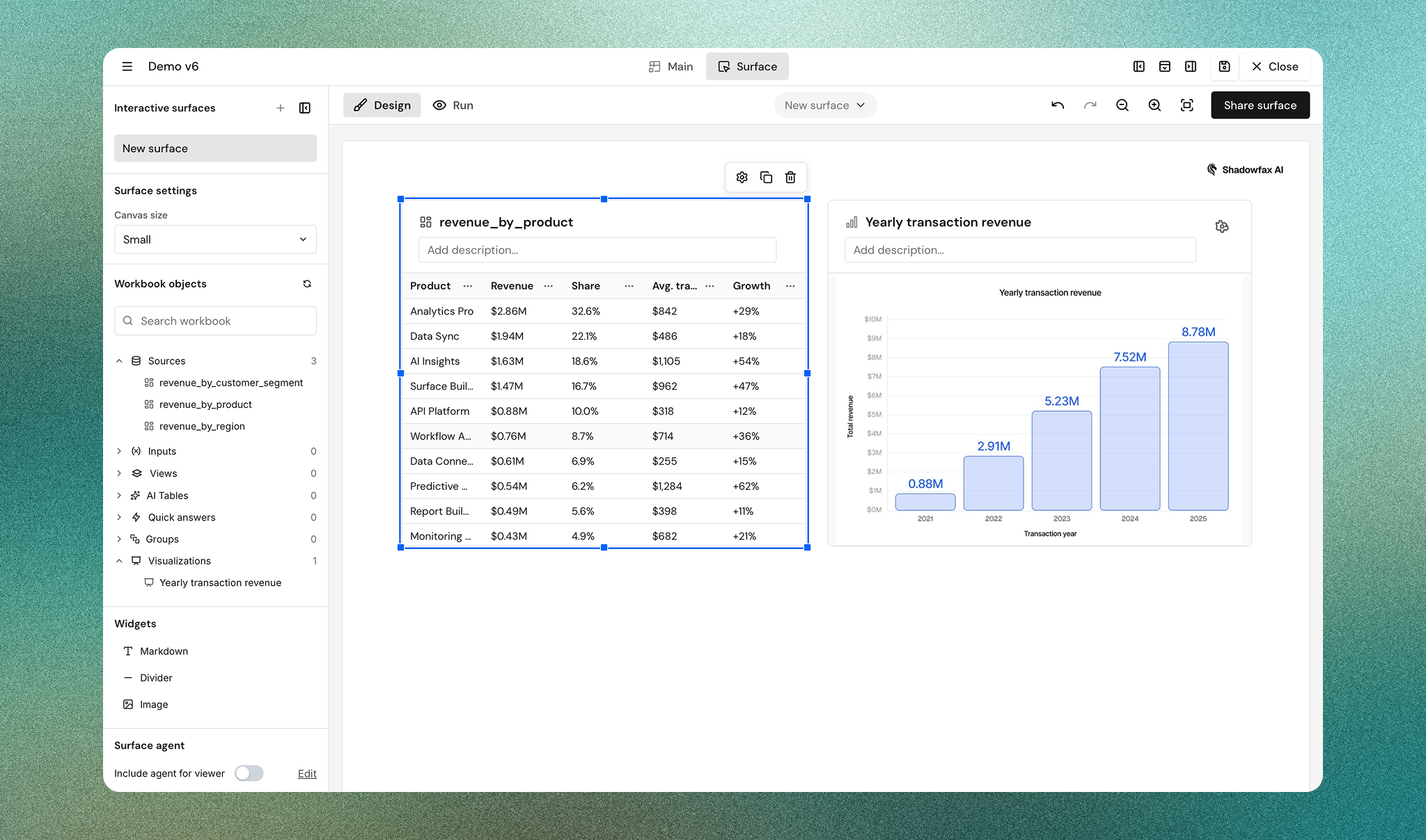1426x840 pixels.
Task: Click the Edit link for surface agent
Action: click(x=307, y=773)
